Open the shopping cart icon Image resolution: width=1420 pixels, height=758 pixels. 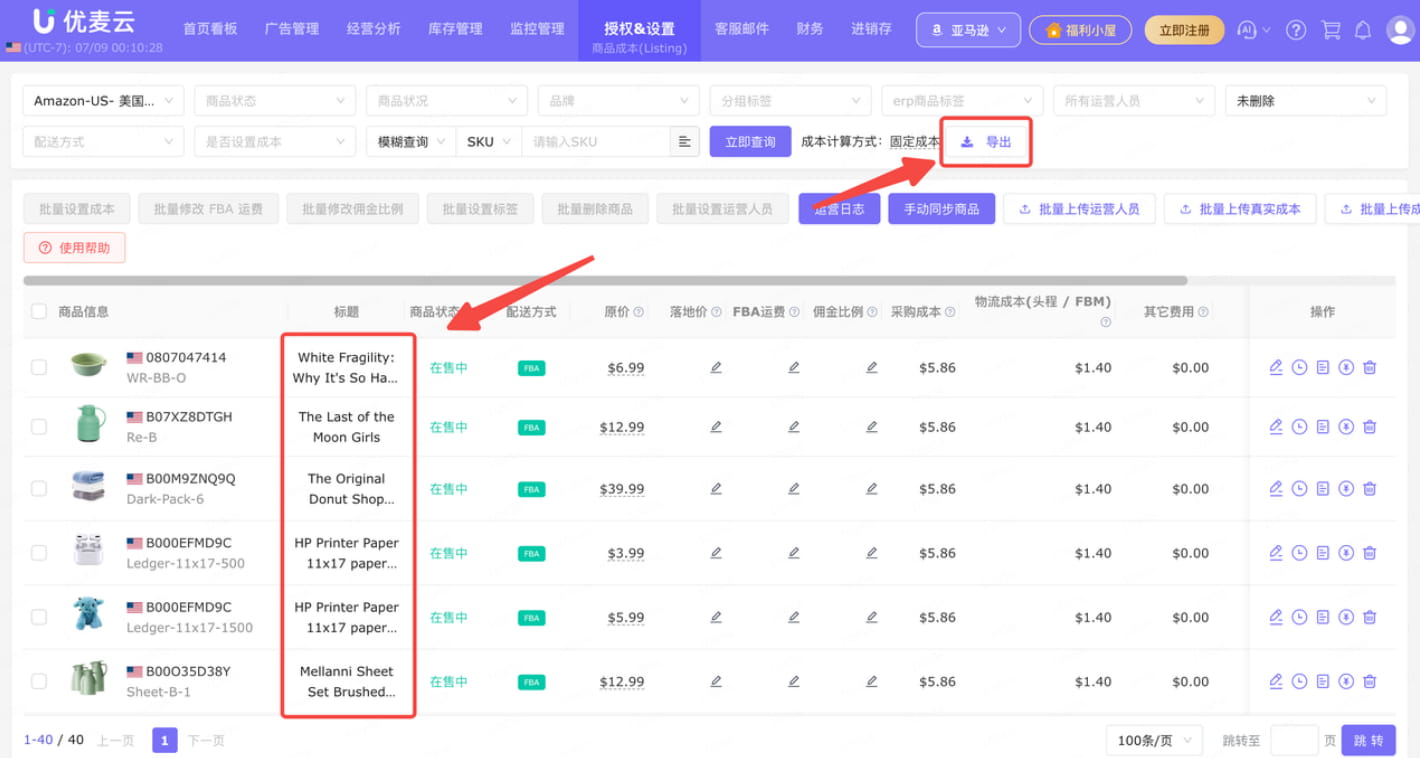(x=1330, y=30)
